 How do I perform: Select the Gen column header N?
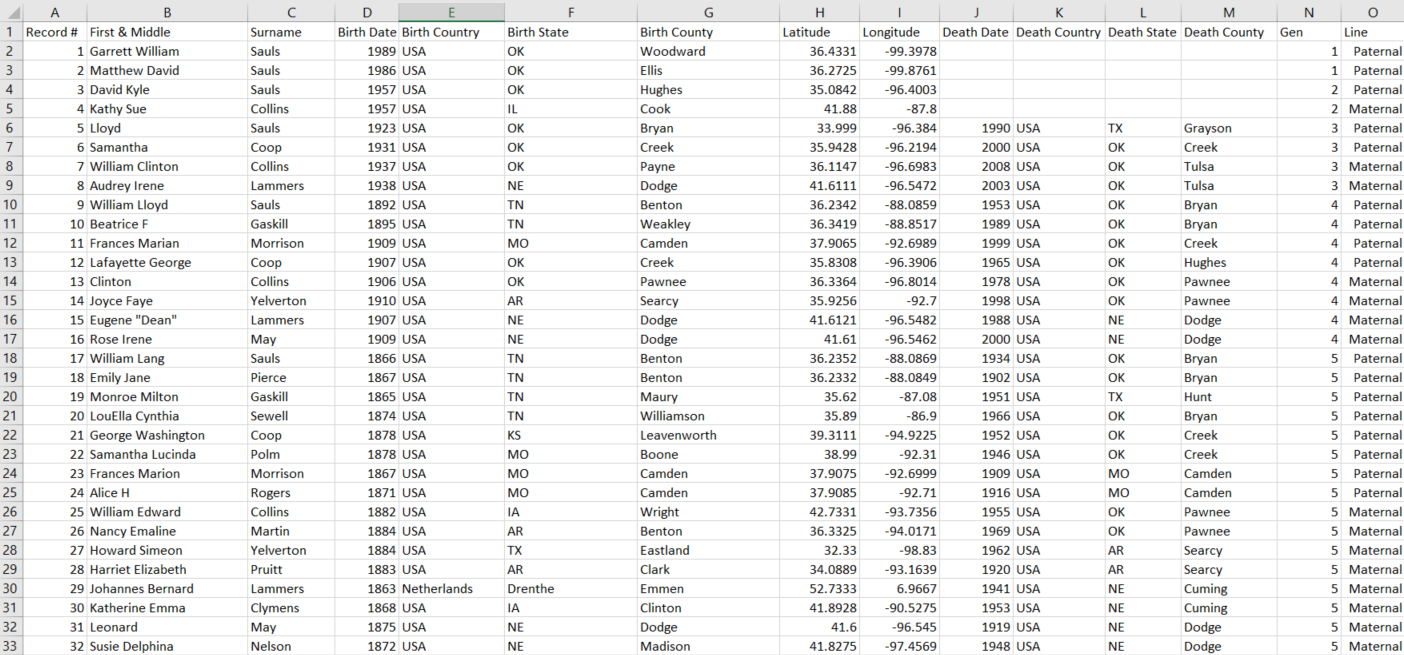[x=1308, y=12]
